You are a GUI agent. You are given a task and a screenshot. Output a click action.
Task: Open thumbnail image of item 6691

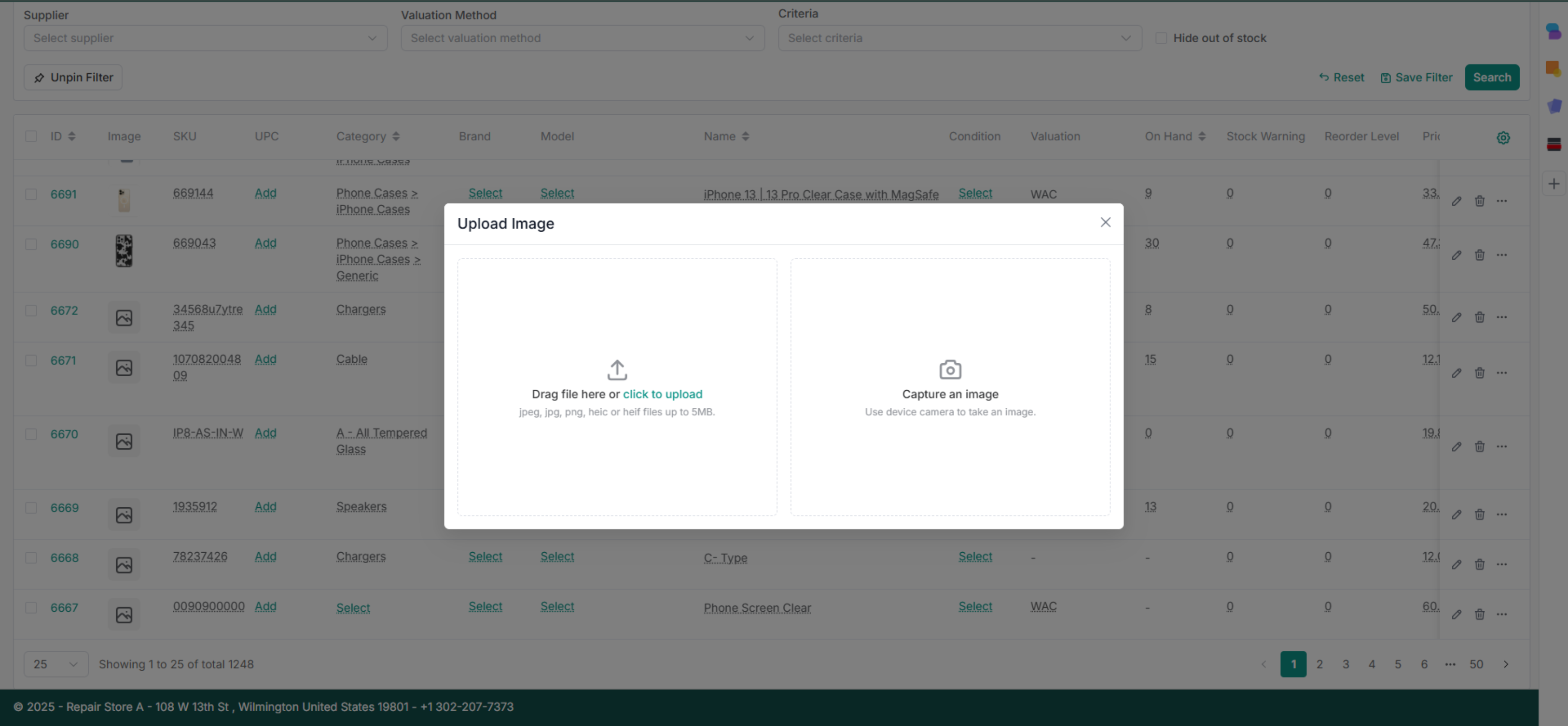[x=124, y=201]
